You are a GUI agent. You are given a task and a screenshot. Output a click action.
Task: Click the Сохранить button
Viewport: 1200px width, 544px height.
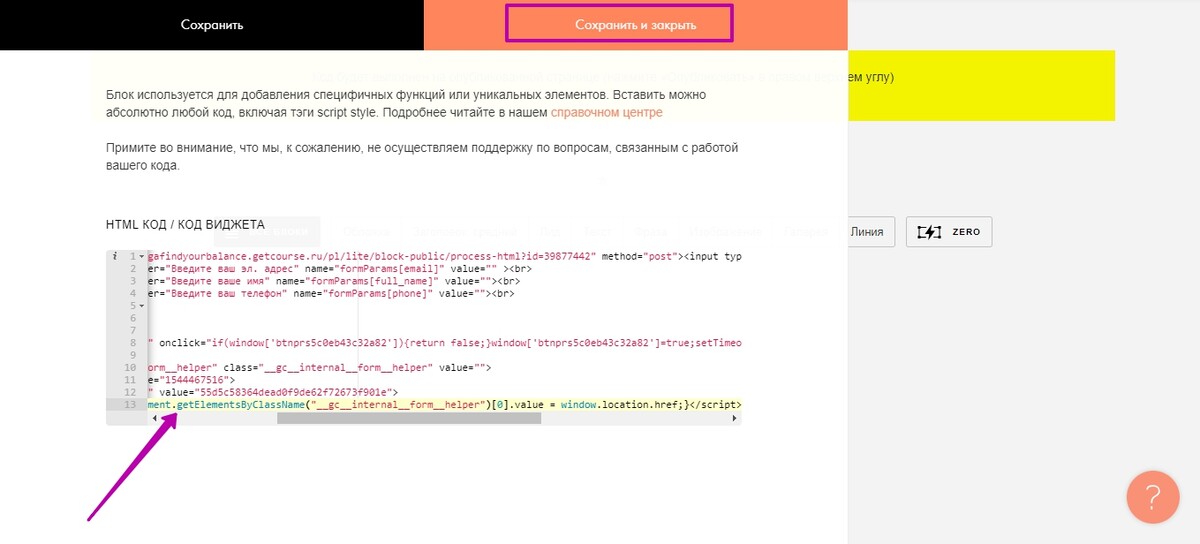tap(212, 24)
